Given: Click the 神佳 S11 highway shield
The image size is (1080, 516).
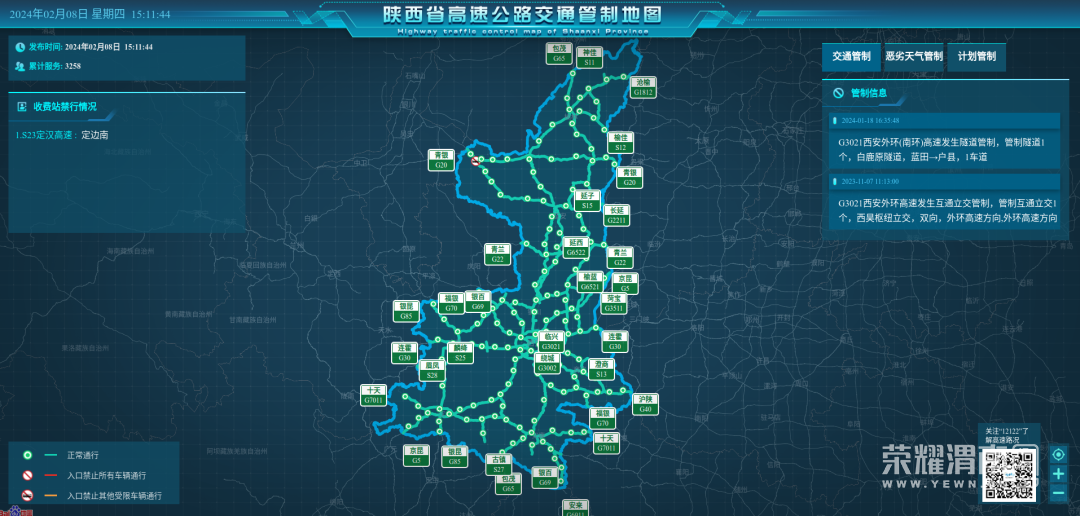Looking at the screenshot, I should coord(589,57).
